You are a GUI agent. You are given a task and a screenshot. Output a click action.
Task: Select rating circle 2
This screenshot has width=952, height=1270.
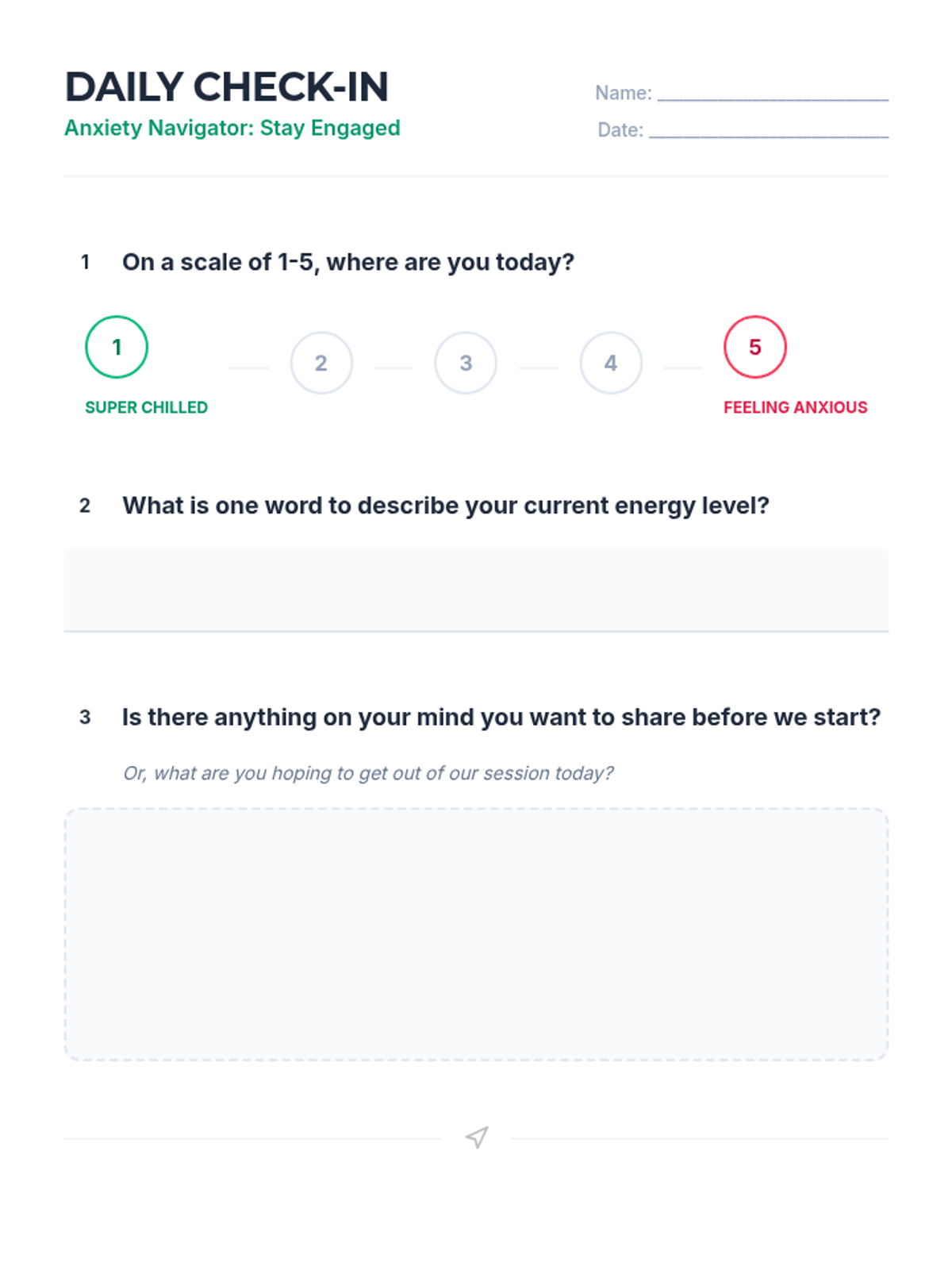coord(321,363)
